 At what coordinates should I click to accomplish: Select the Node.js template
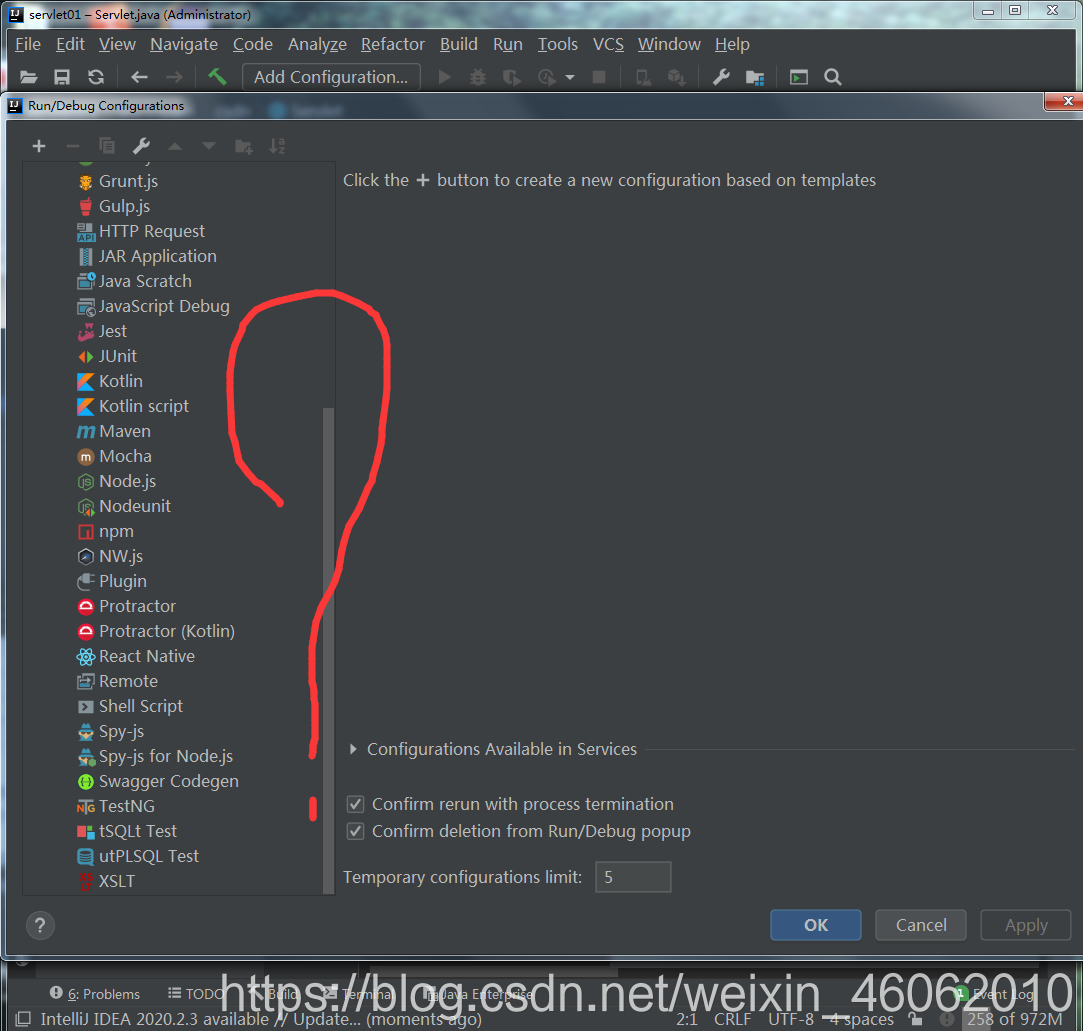(x=128, y=481)
